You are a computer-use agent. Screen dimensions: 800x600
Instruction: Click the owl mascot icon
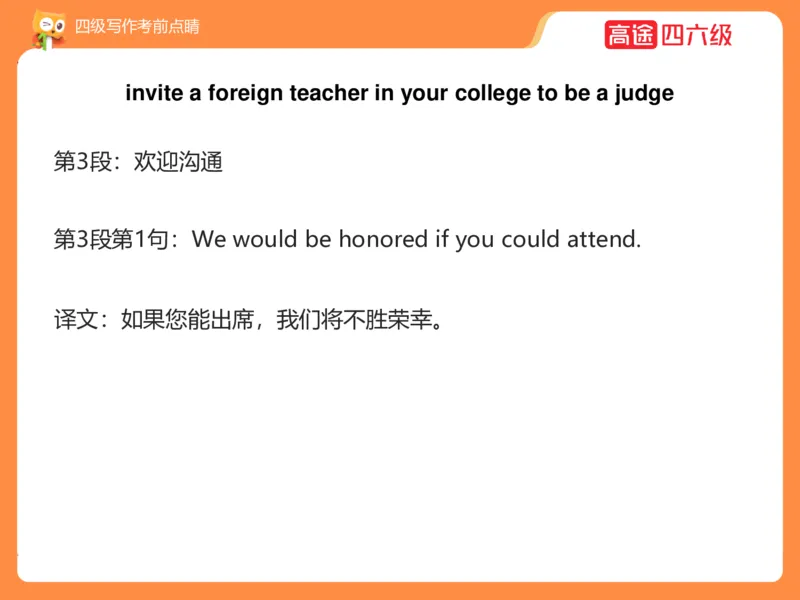[46, 28]
